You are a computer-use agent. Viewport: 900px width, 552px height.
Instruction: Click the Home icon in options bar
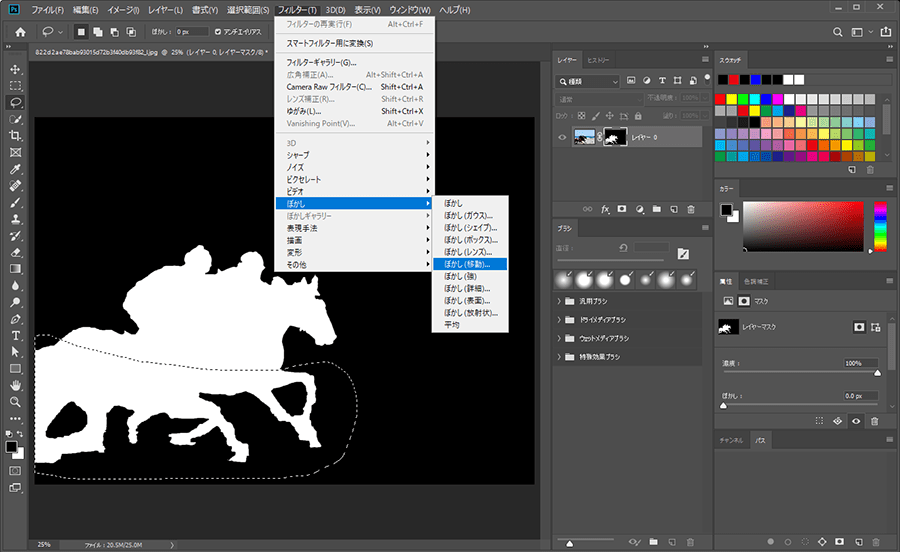click(19, 32)
